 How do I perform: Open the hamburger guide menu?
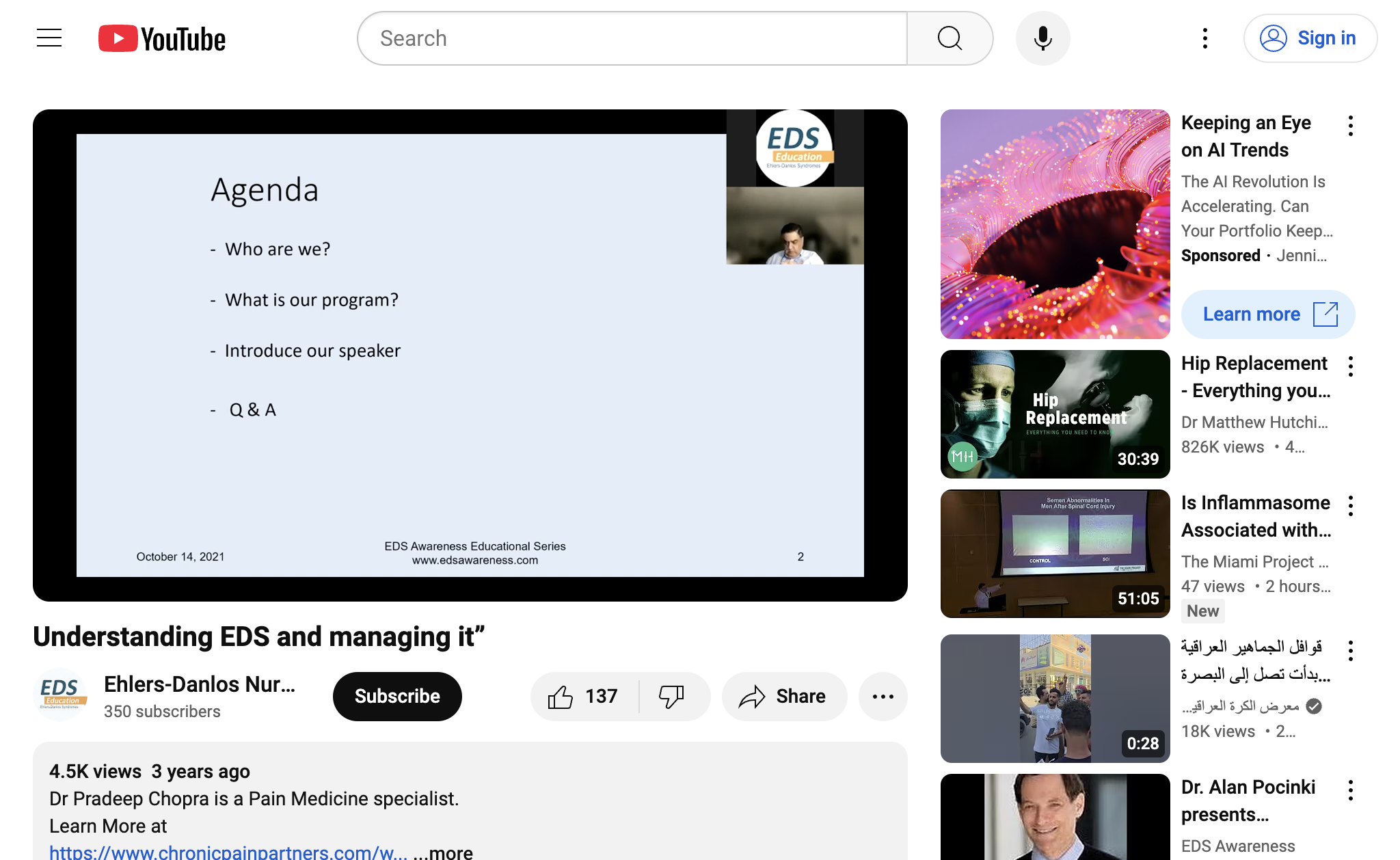click(49, 38)
